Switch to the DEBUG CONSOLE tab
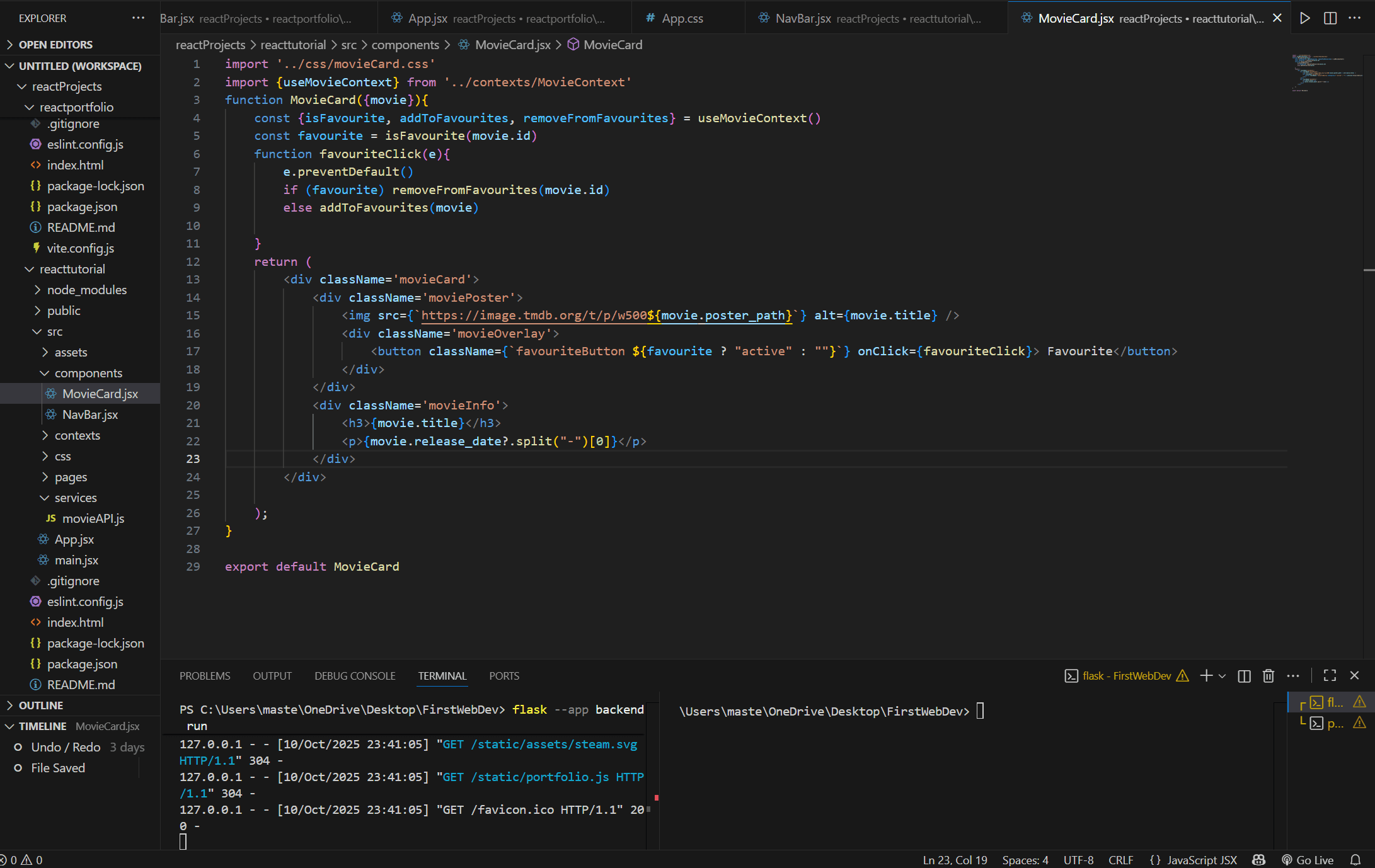This screenshot has height=868, width=1375. point(355,676)
